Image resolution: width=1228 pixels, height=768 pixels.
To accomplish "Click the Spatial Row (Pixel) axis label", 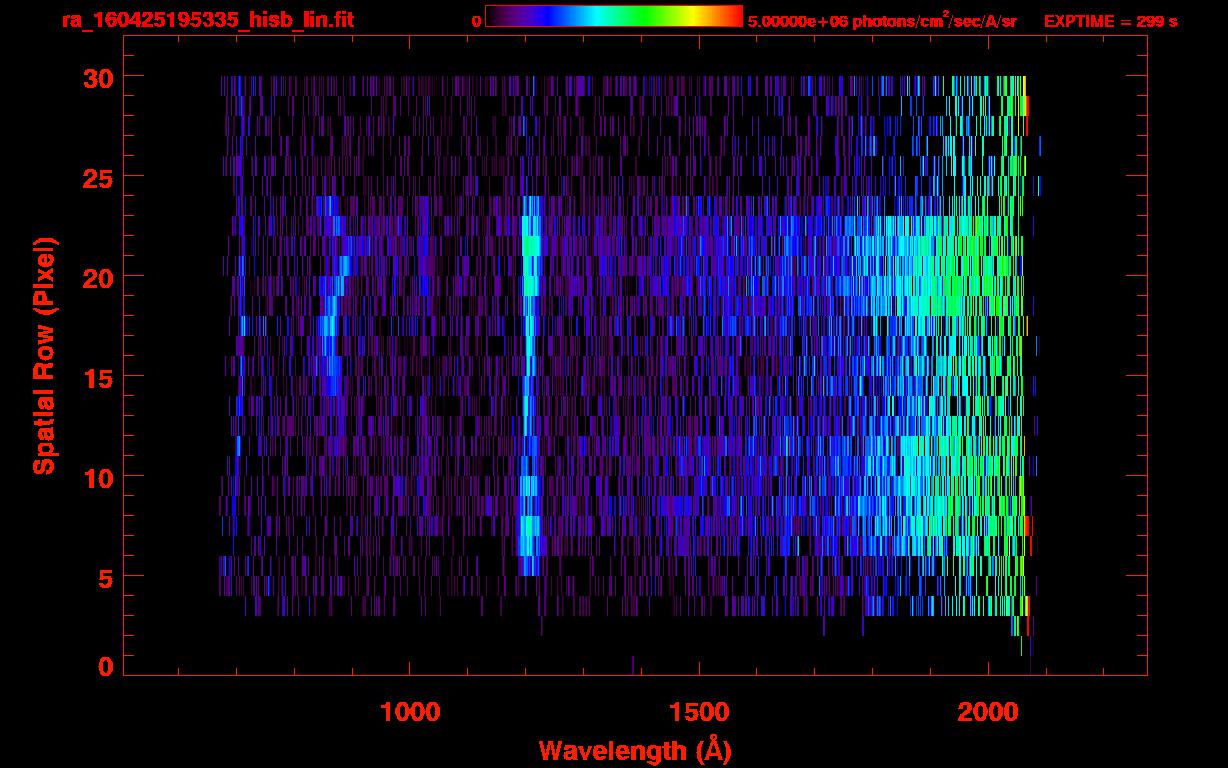I will click(x=44, y=356).
